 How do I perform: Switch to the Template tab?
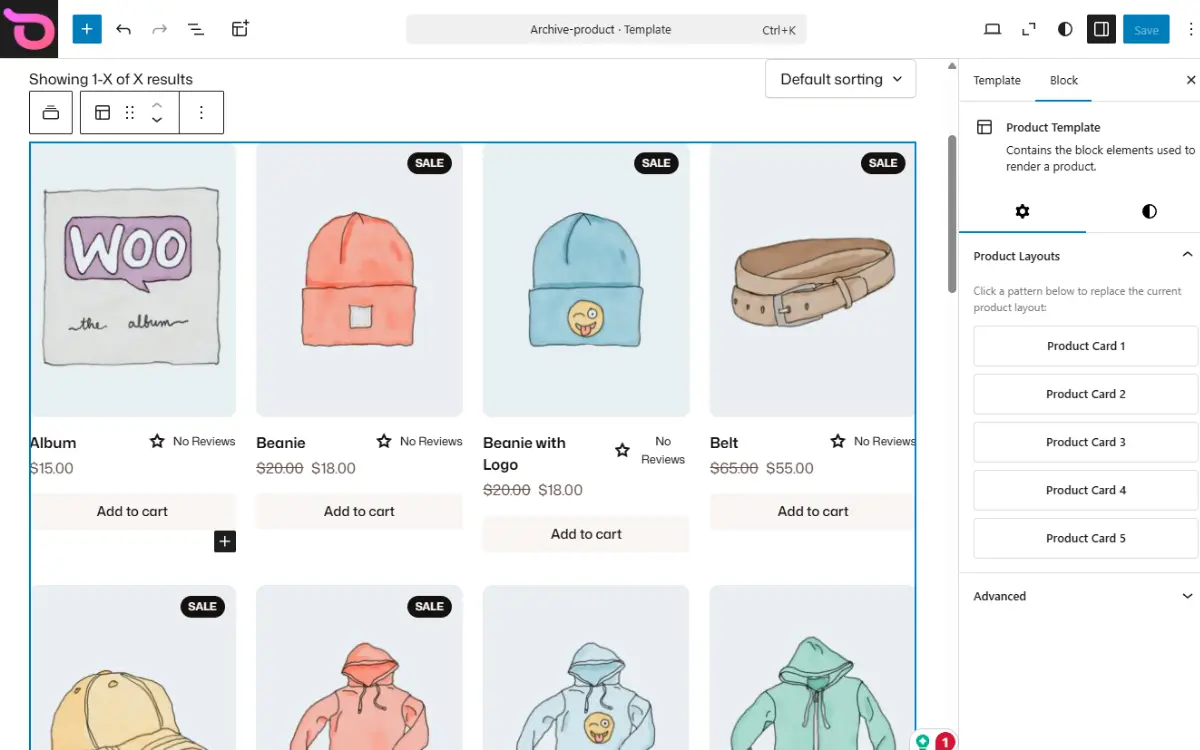pyautogui.click(x=997, y=80)
